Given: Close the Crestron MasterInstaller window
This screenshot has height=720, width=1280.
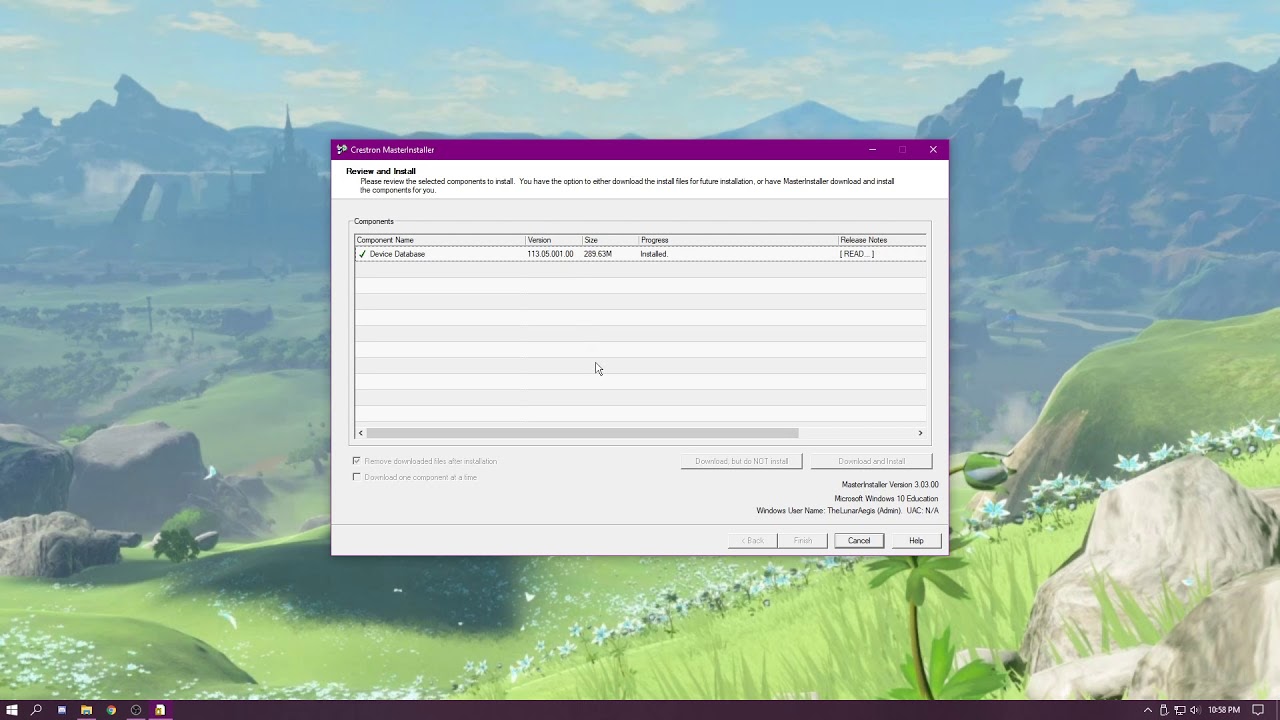Looking at the screenshot, I should click(933, 150).
